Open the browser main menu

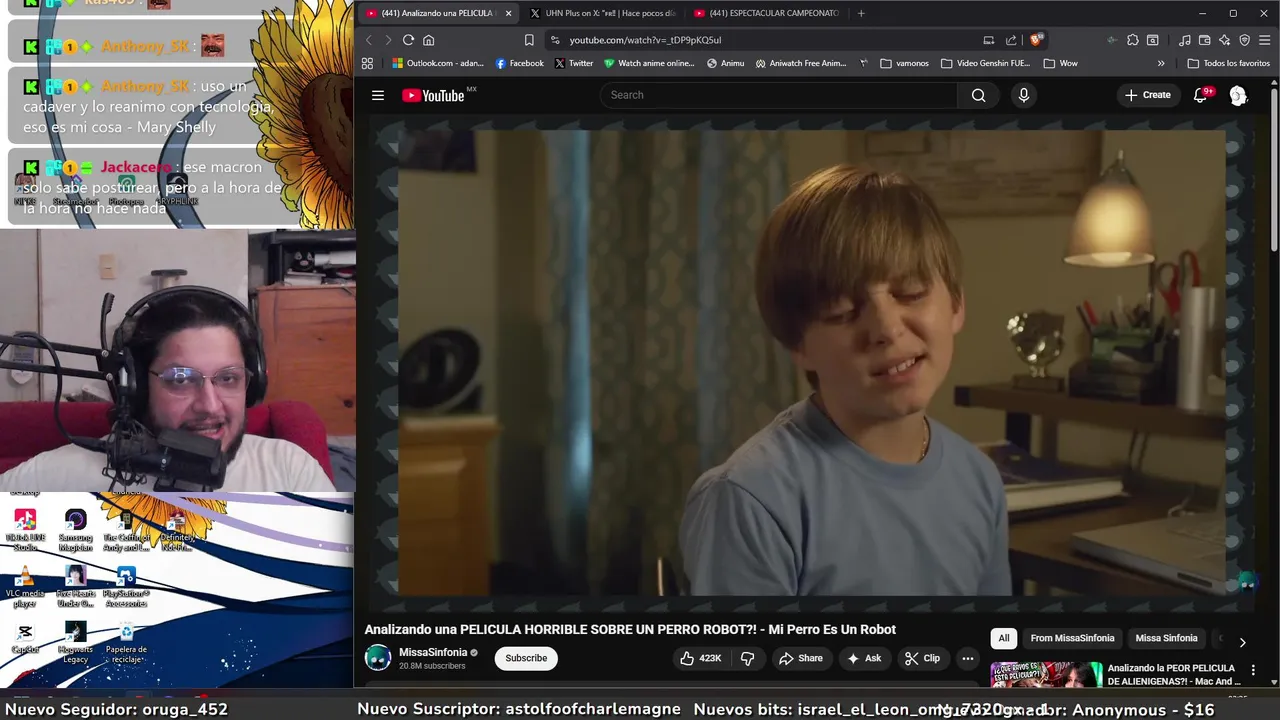[x=1265, y=40]
